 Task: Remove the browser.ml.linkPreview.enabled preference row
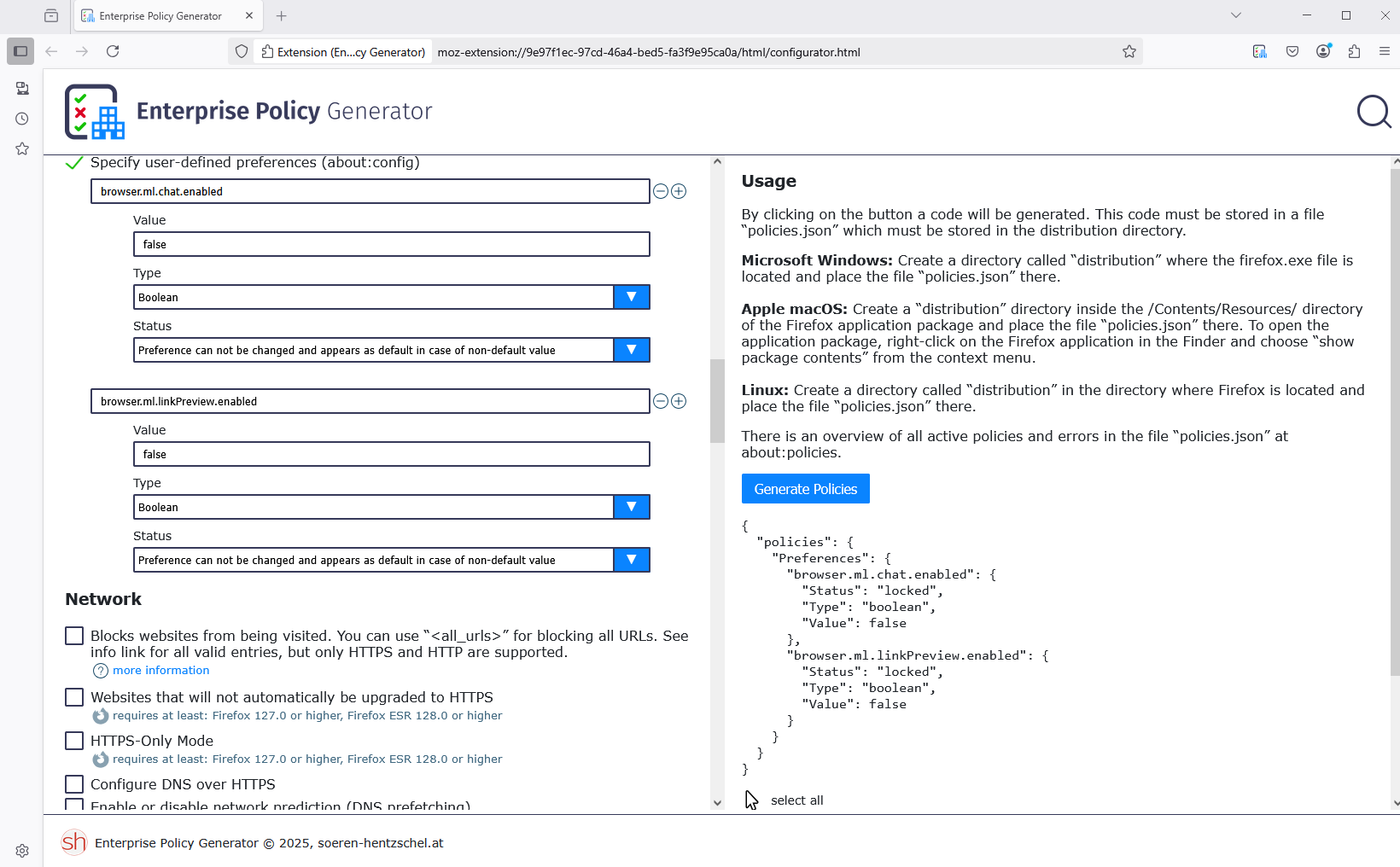pyautogui.click(x=661, y=401)
